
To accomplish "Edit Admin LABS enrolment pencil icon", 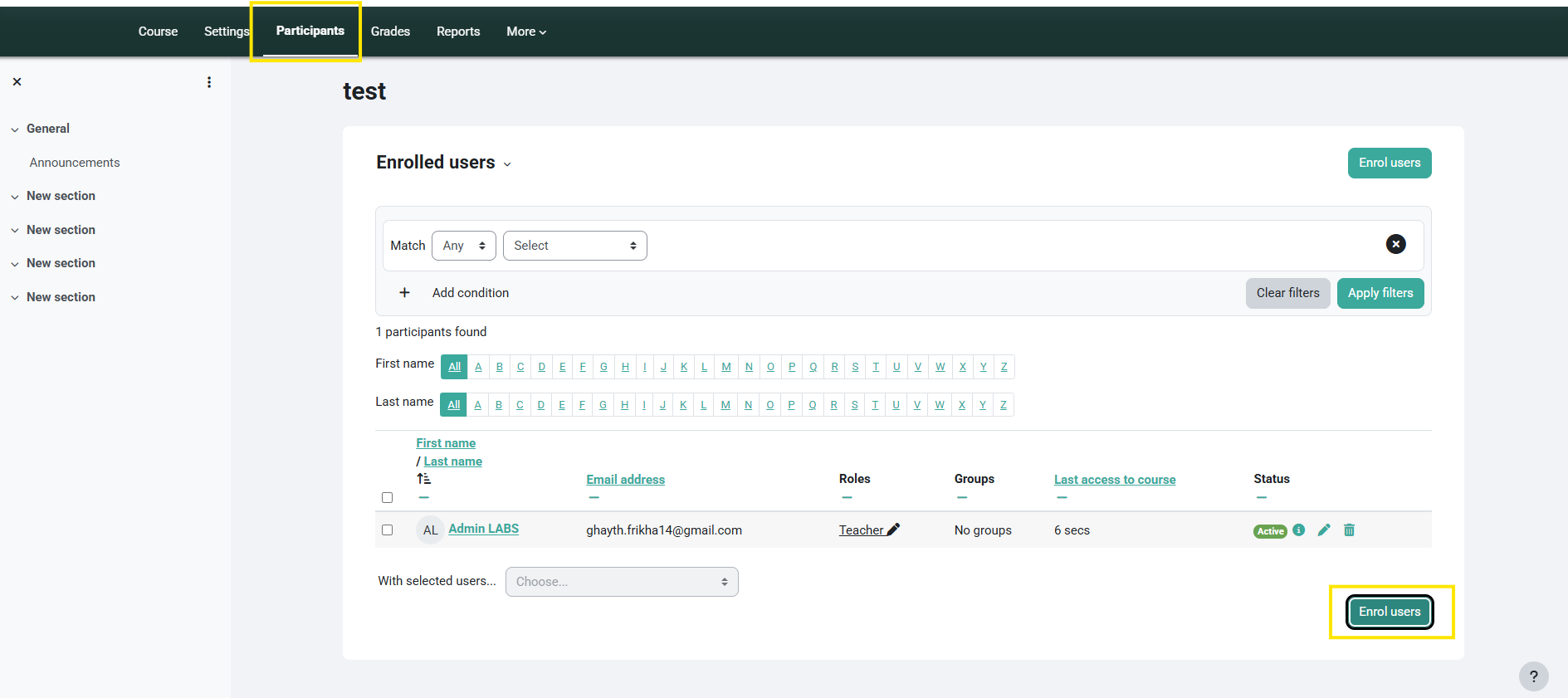I will pyautogui.click(x=1324, y=530).
